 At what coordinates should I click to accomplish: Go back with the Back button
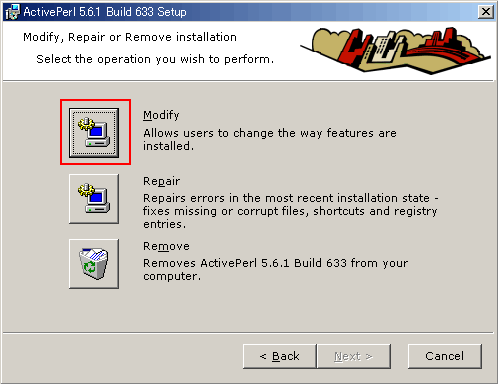click(x=279, y=356)
